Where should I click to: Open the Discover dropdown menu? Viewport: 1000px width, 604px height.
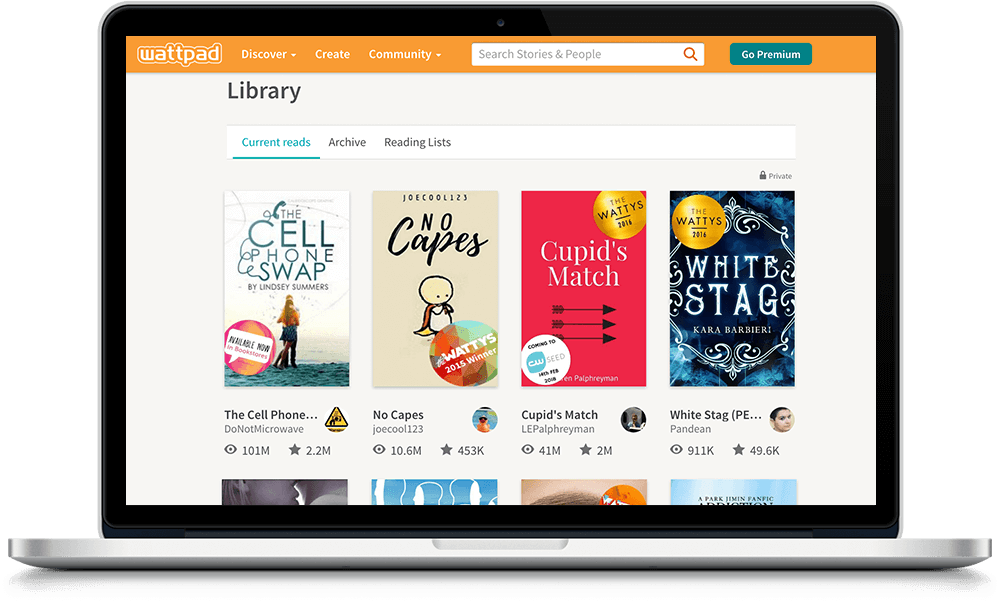coord(267,54)
